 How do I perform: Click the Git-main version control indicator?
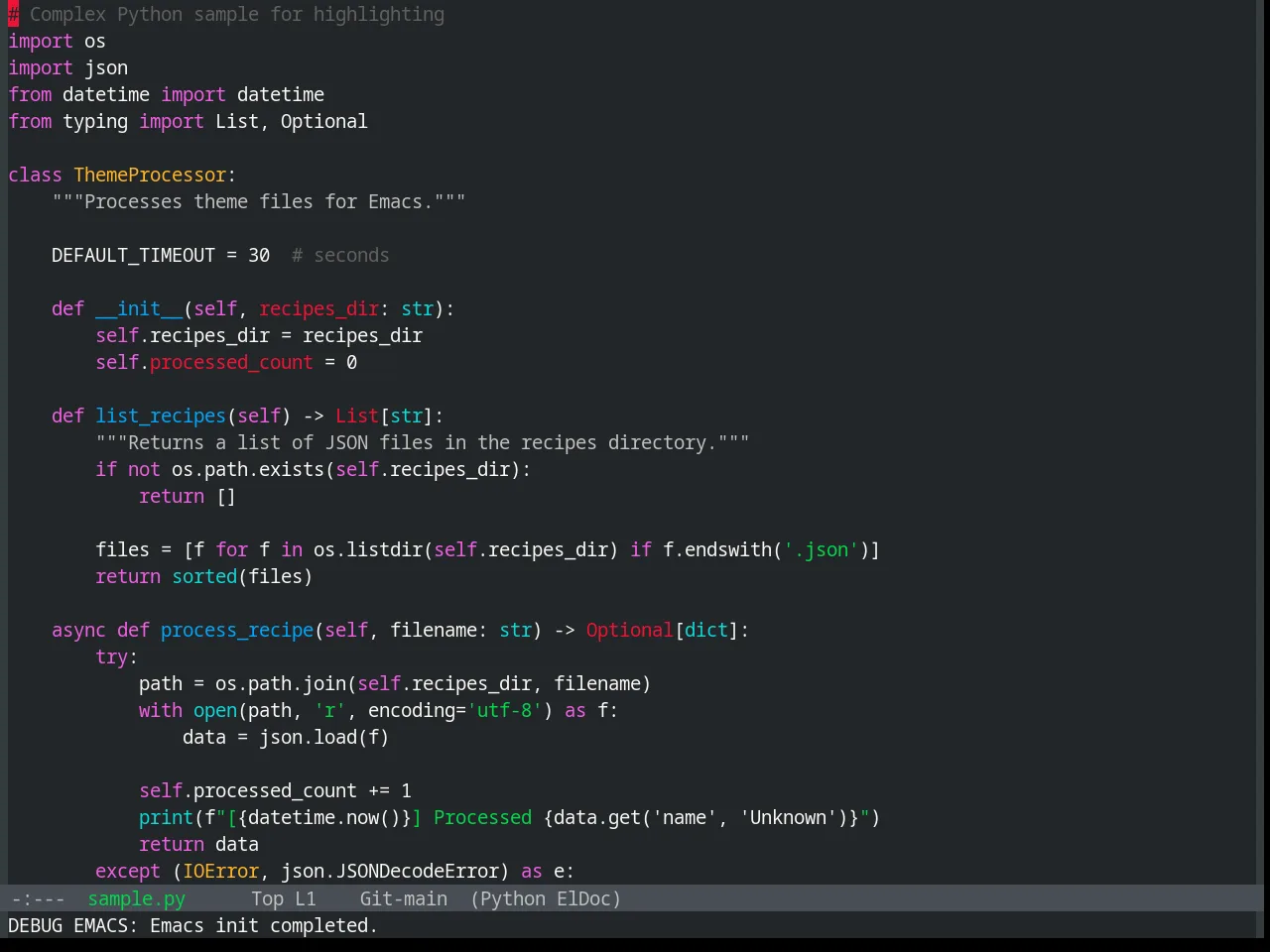click(x=403, y=898)
